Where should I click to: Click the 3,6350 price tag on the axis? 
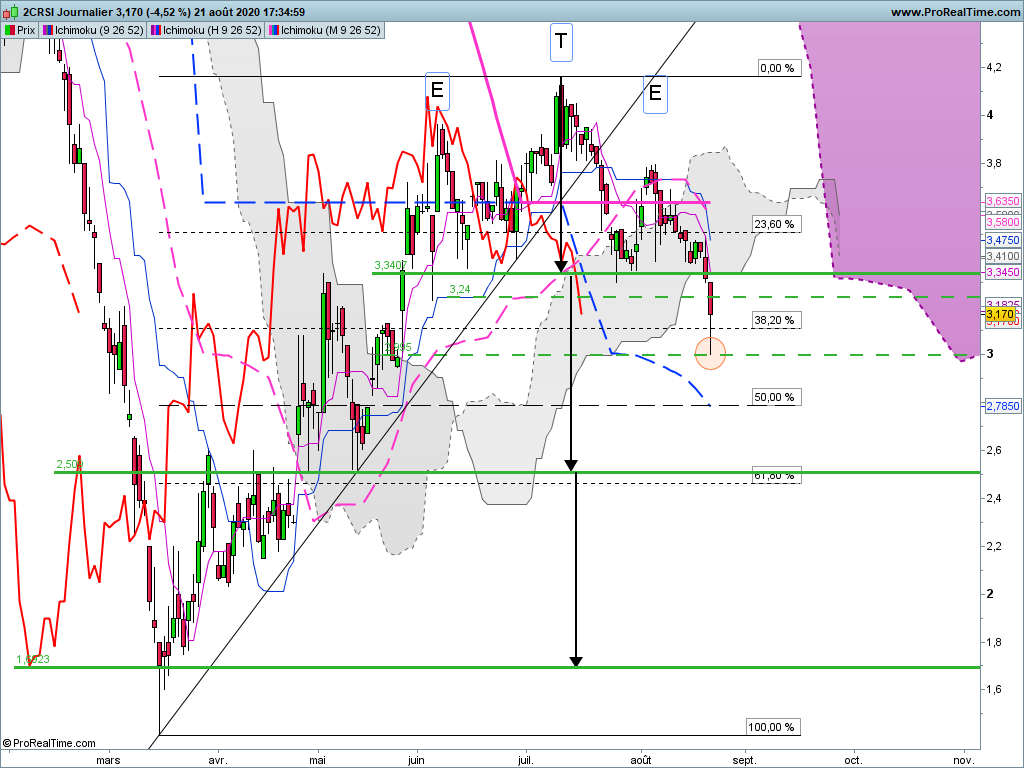[1002, 201]
